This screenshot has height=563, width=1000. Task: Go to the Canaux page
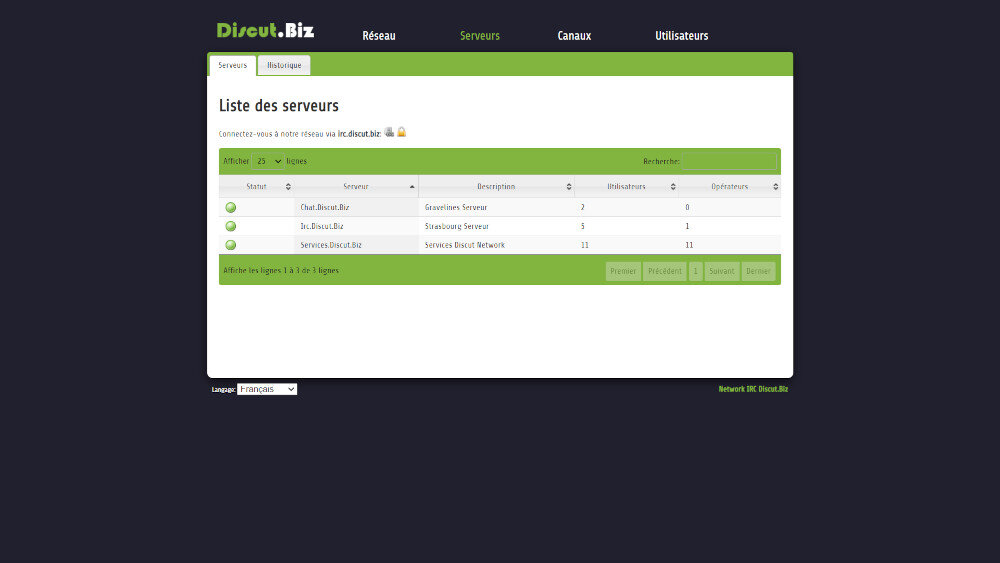pyautogui.click(x=574, y=36)
